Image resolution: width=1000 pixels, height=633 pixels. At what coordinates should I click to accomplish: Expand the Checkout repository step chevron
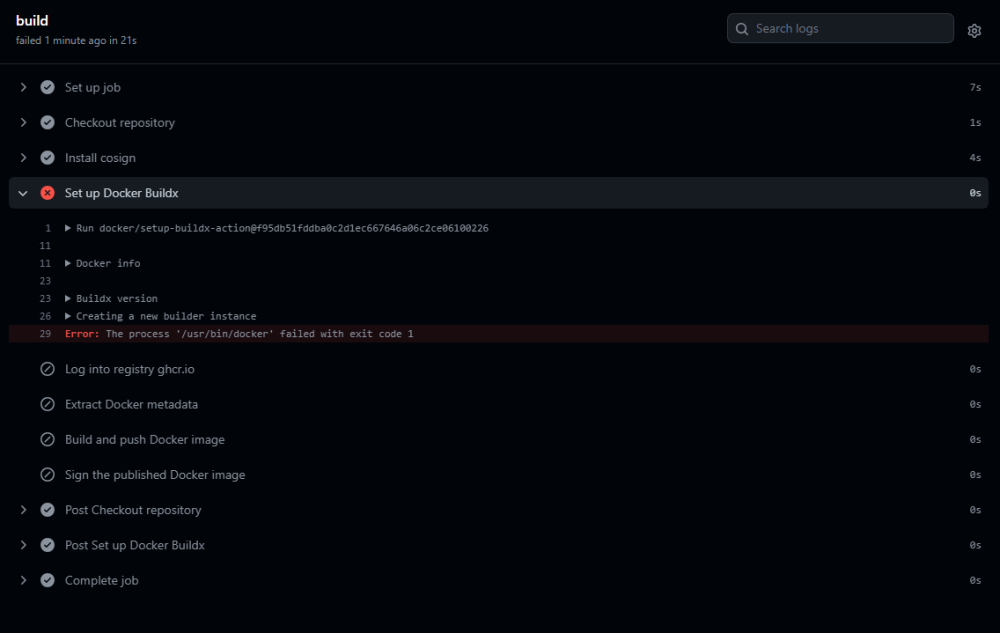coord(24,122)
